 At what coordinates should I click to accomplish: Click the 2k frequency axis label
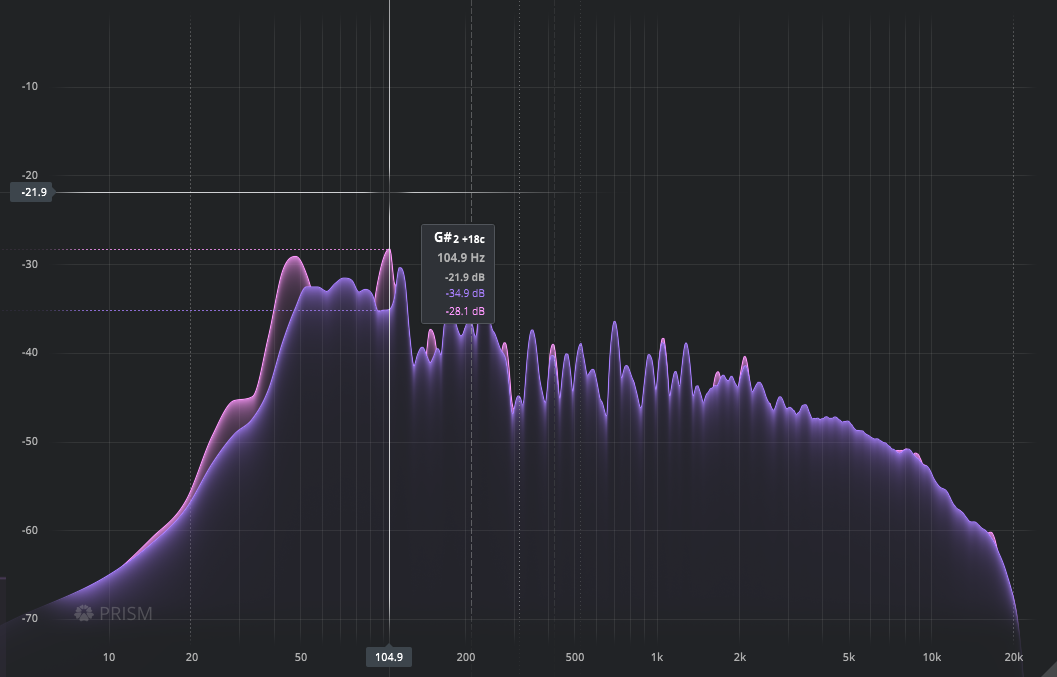739,657
